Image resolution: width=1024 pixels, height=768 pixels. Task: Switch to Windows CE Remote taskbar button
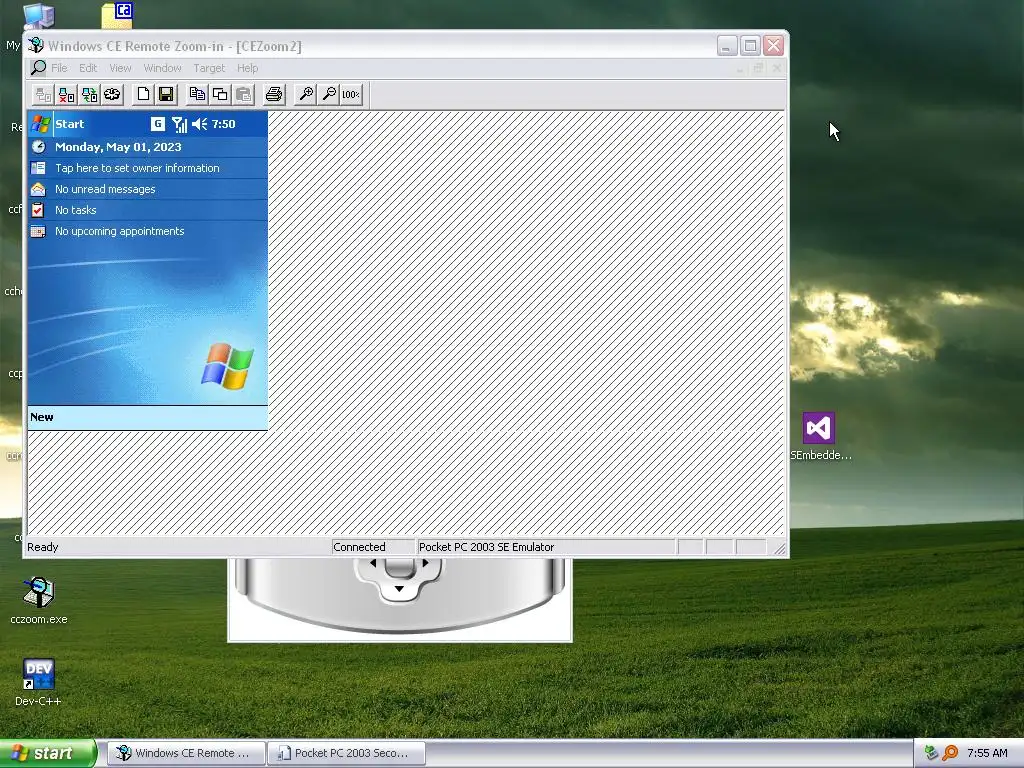(x=186, y=753)
